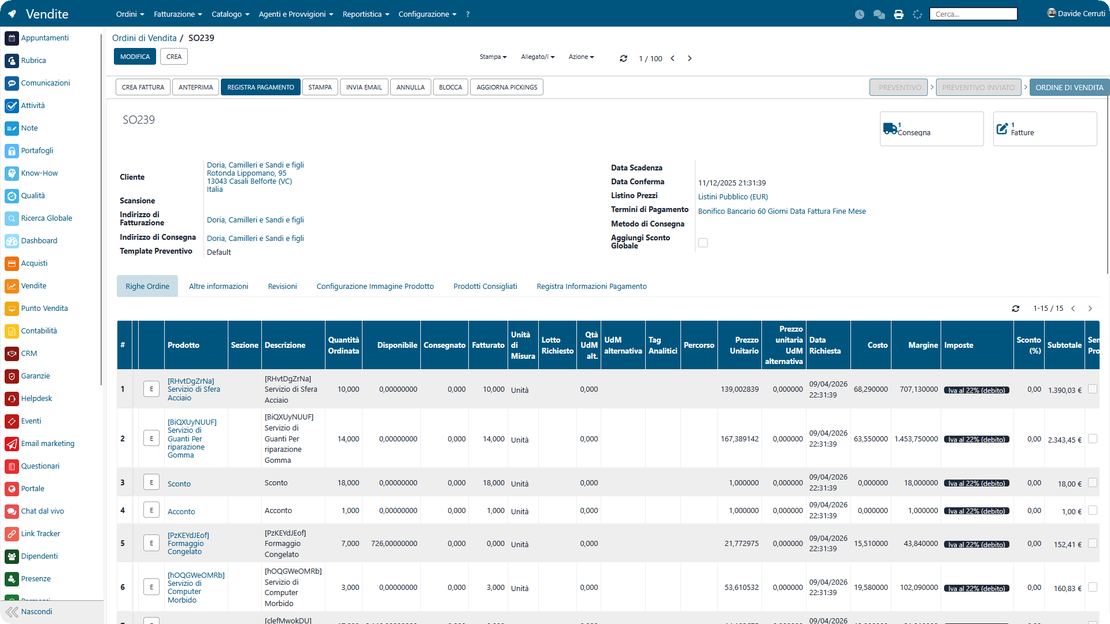The width and height of the screenshot is (1110, 624).
Task: Switch to Revisioni tab
Action: [x=282, y=286]
